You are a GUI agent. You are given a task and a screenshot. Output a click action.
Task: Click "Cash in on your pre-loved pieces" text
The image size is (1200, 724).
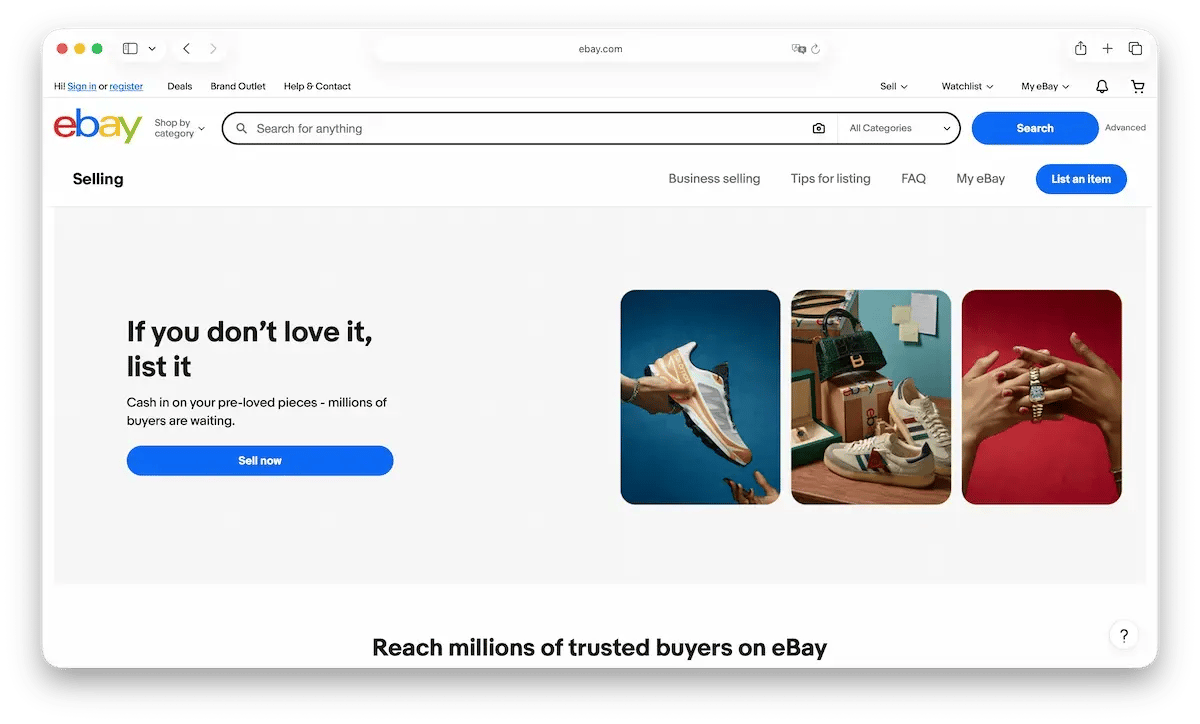257,412
